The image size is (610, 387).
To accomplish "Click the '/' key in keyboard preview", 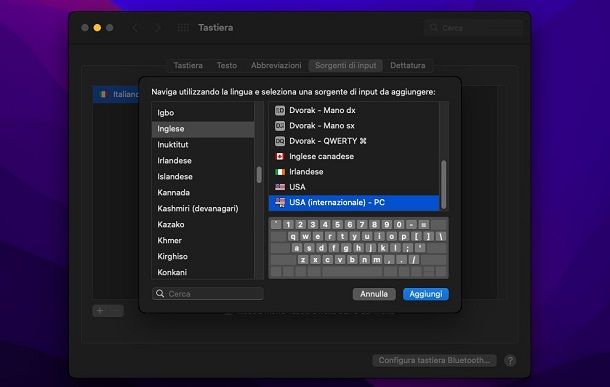I will 414,259.
